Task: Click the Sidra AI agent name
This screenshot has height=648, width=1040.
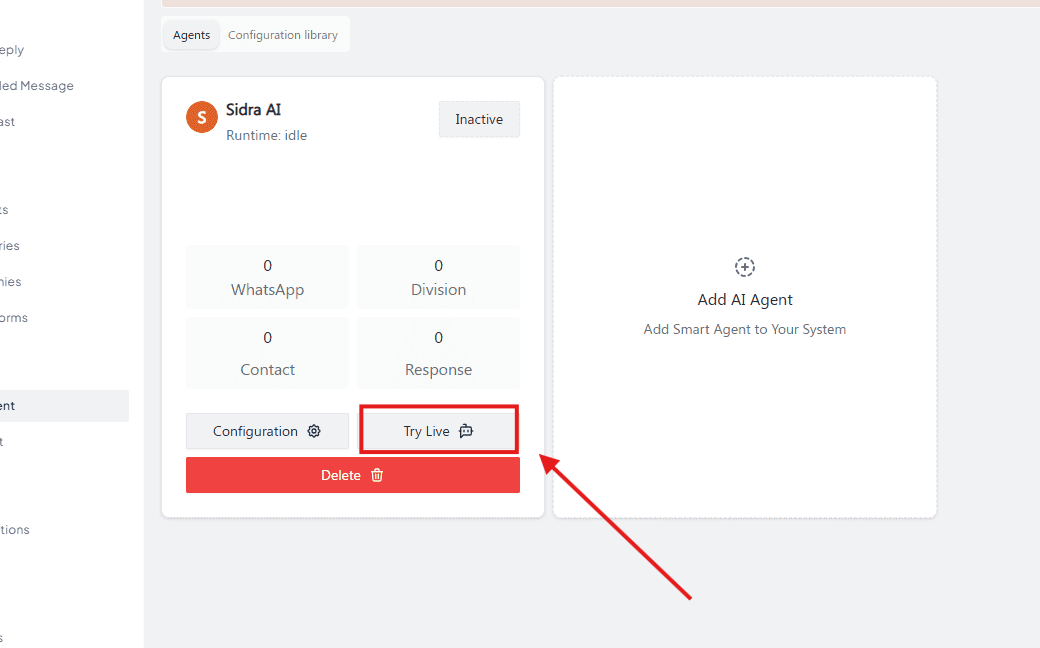Action: (x=253, y=109)
